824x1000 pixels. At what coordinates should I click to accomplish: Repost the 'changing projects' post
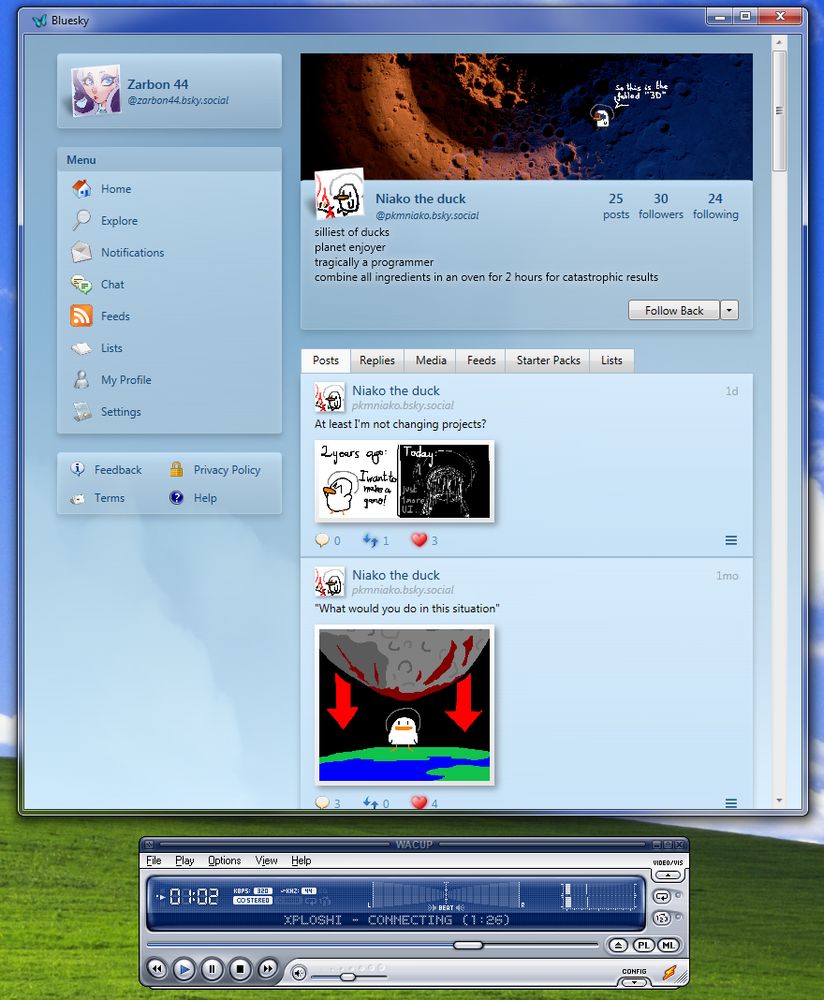(x=370, y=540)
